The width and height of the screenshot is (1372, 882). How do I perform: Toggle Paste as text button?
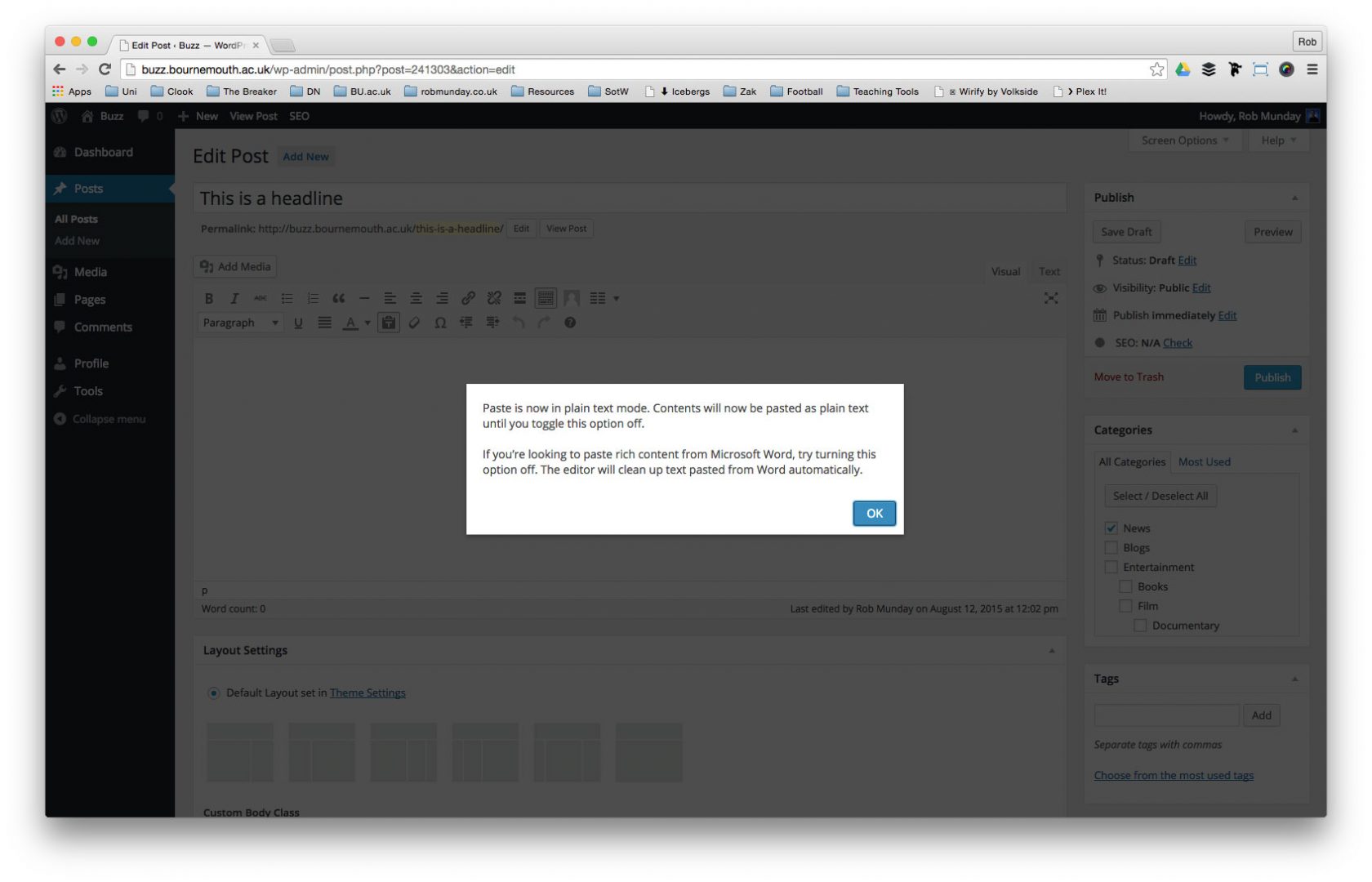pos(389,323)
